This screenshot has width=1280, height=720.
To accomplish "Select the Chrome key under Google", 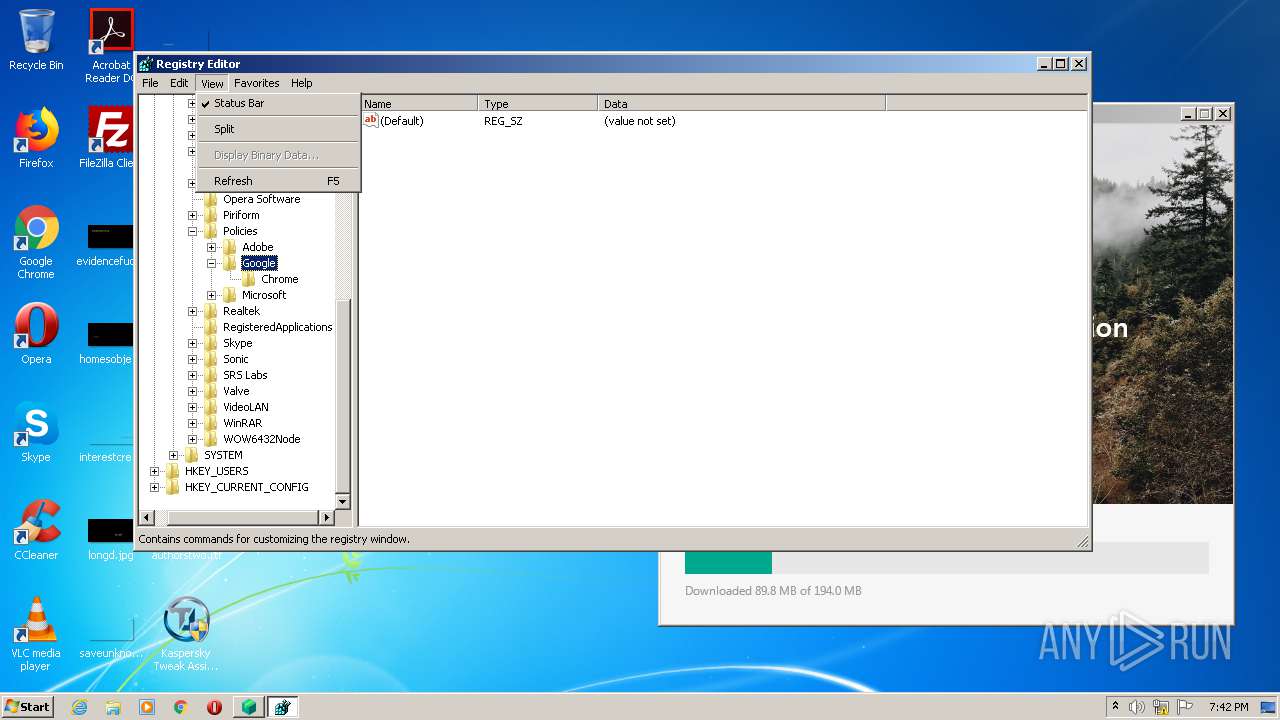I will pos(279,279).
